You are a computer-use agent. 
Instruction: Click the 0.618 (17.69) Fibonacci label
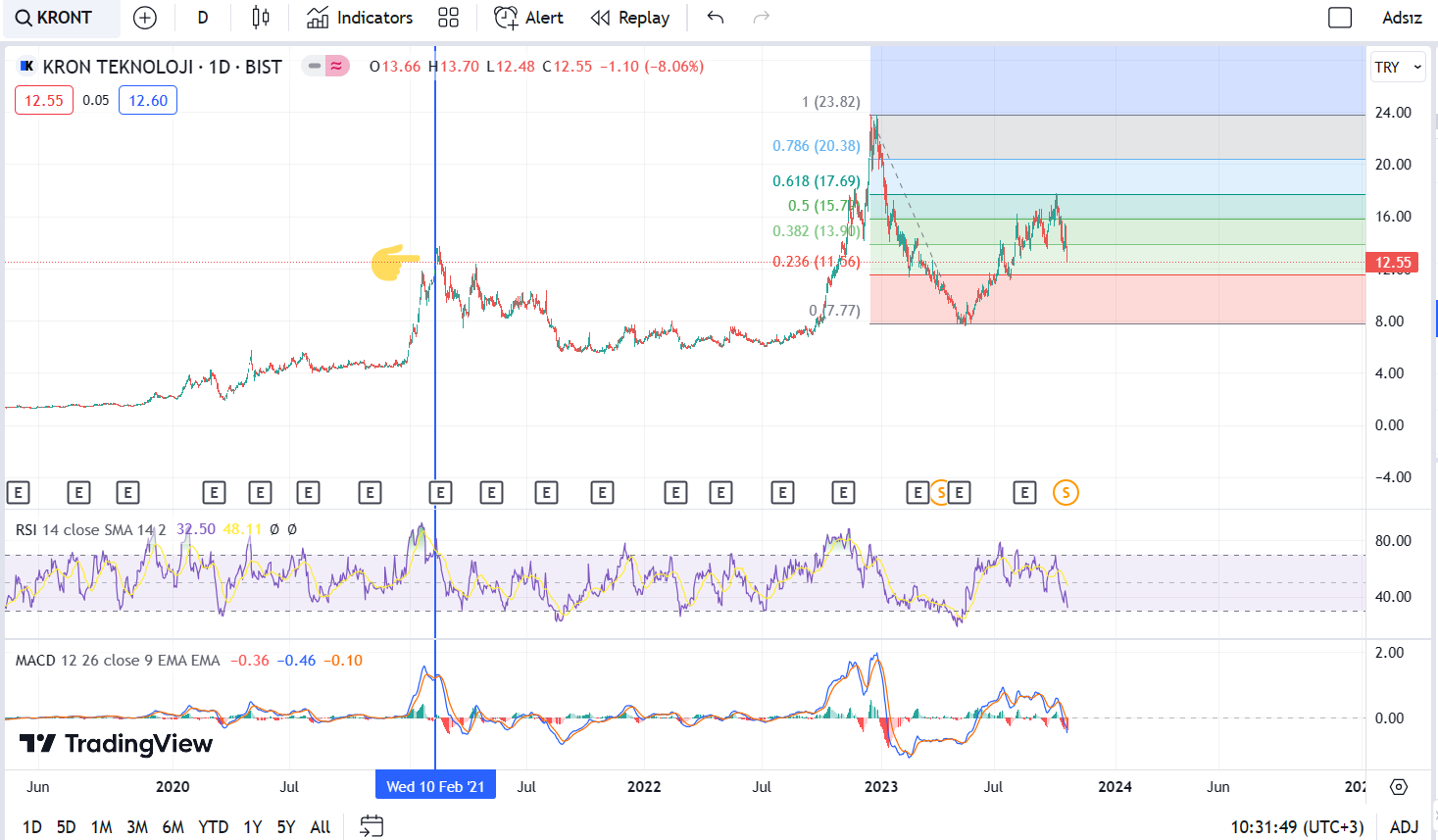816,180
